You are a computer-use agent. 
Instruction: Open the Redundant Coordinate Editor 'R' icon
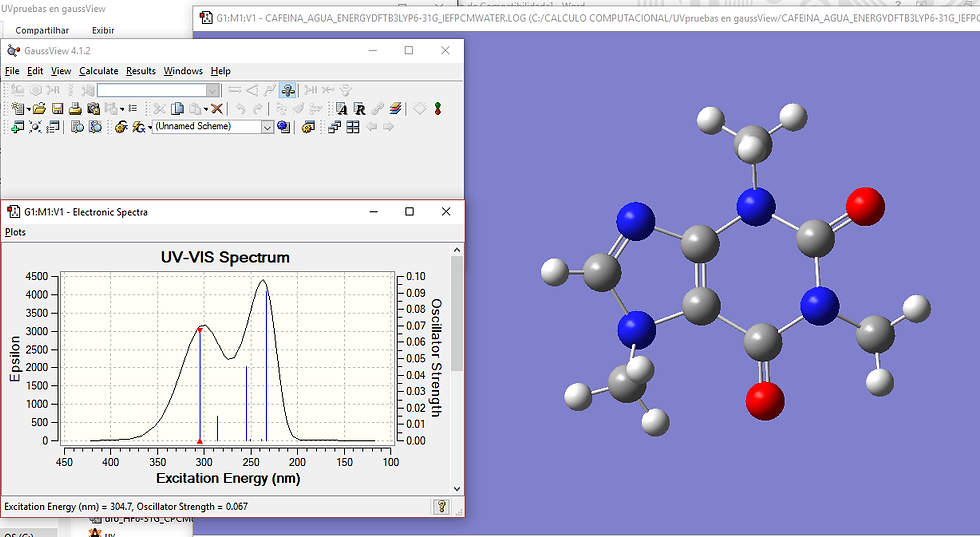pyautogui.click(x=359, y=109)
